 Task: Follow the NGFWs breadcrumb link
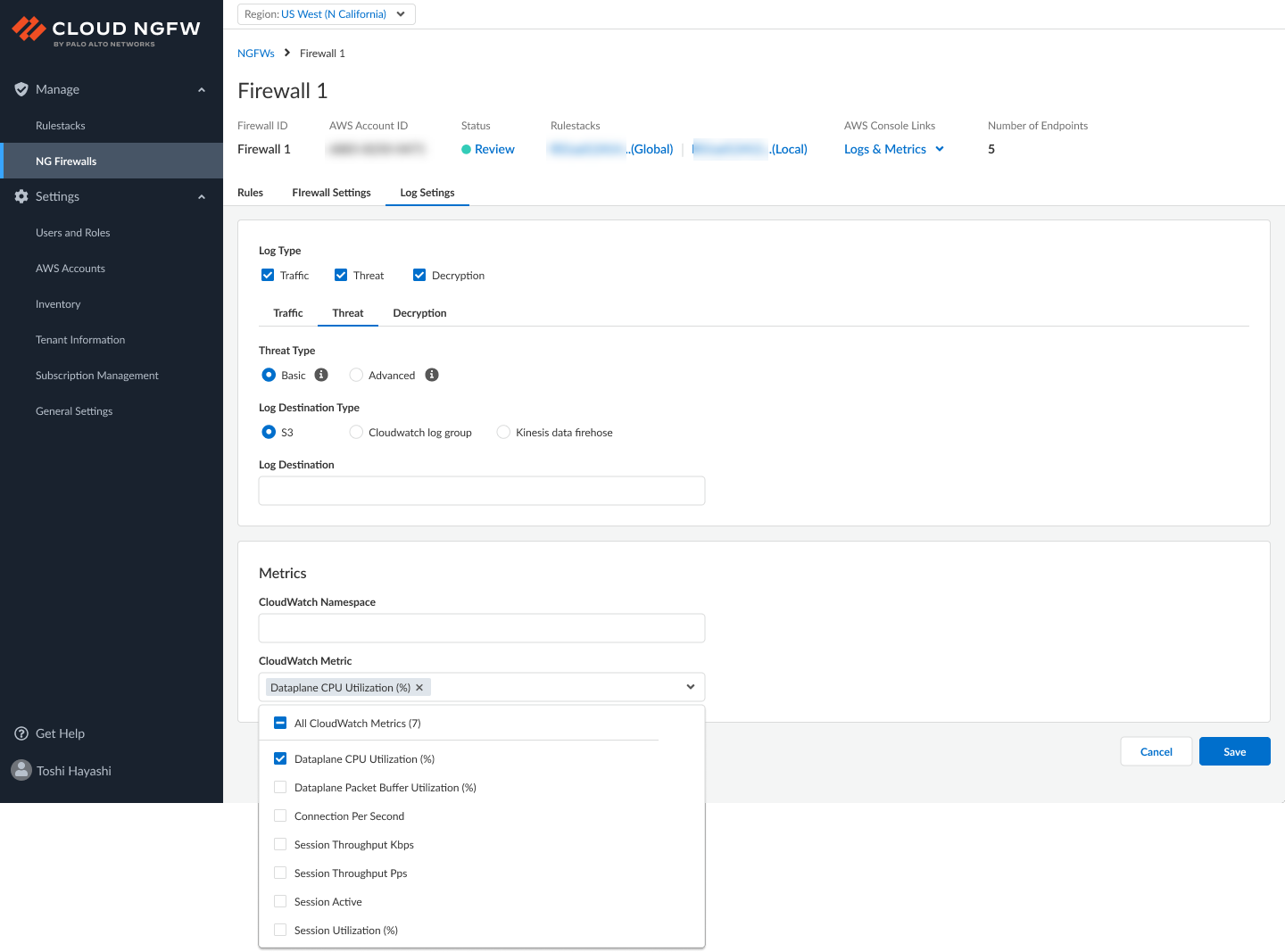coord(255,53)
